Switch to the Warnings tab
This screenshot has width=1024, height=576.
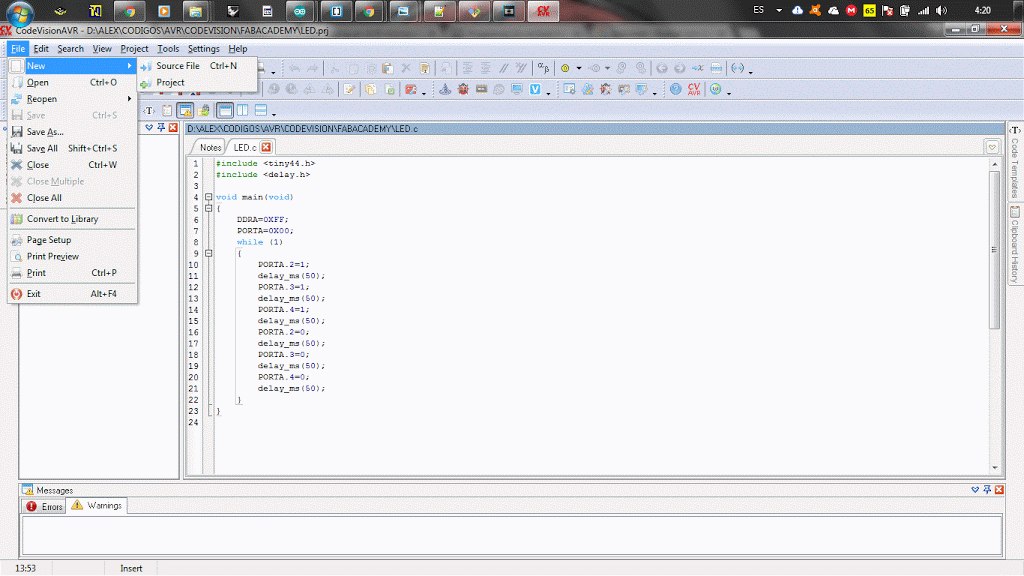point(97,505)
